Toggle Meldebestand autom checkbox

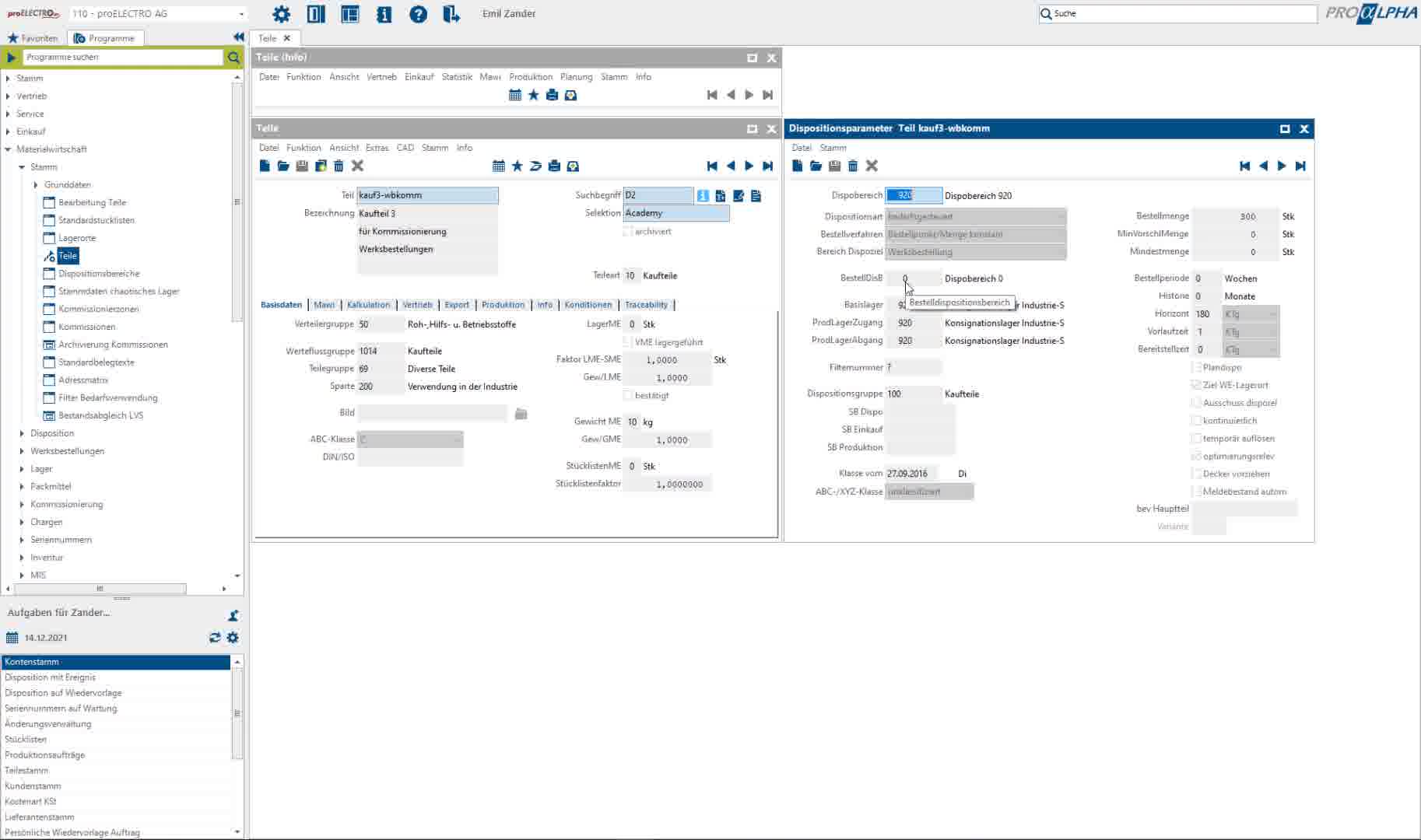[x=1196, y=492]
